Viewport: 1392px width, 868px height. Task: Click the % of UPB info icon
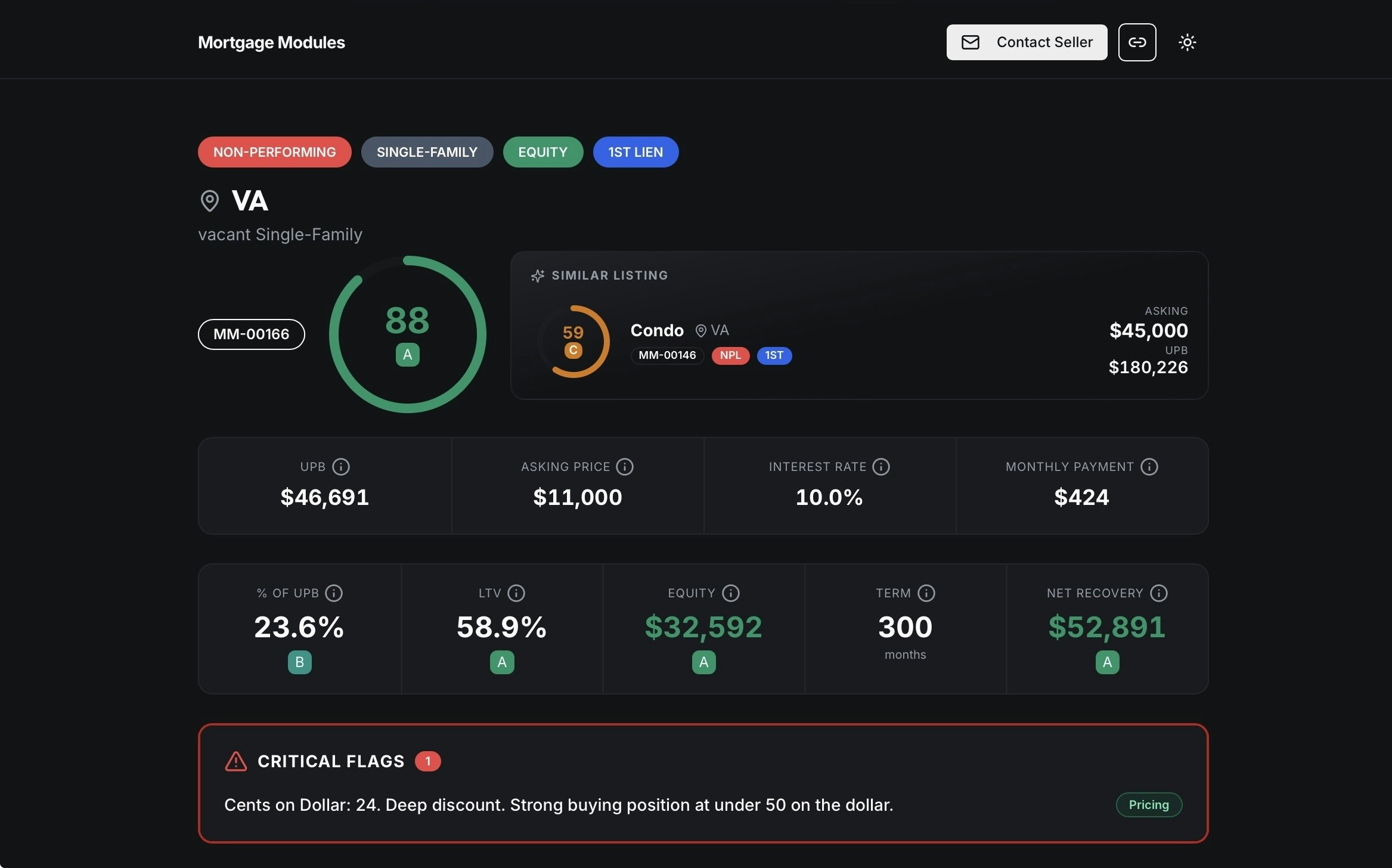tap(334, 593)
